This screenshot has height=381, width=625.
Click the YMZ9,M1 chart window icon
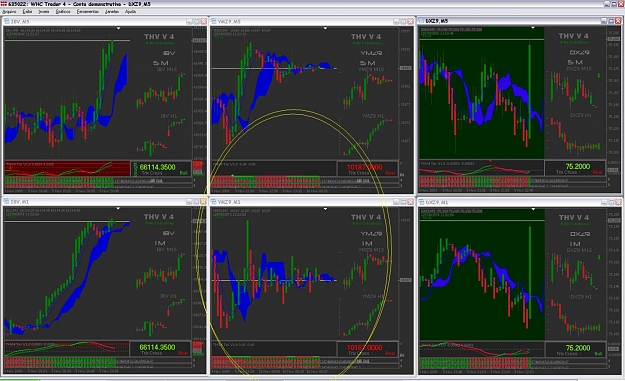[214, 202]
